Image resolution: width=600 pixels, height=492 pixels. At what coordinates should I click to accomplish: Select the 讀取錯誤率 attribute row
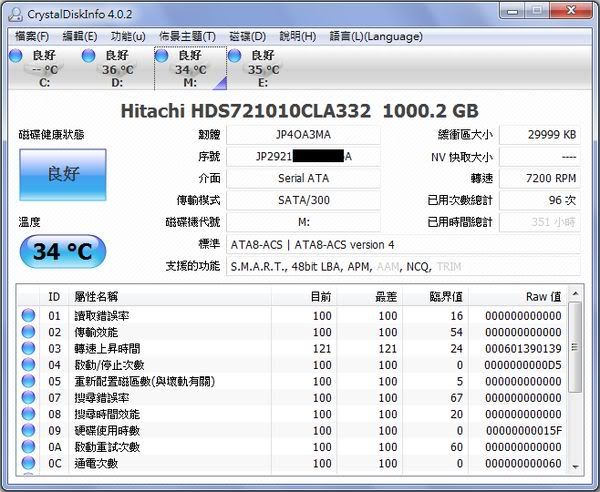292,316
